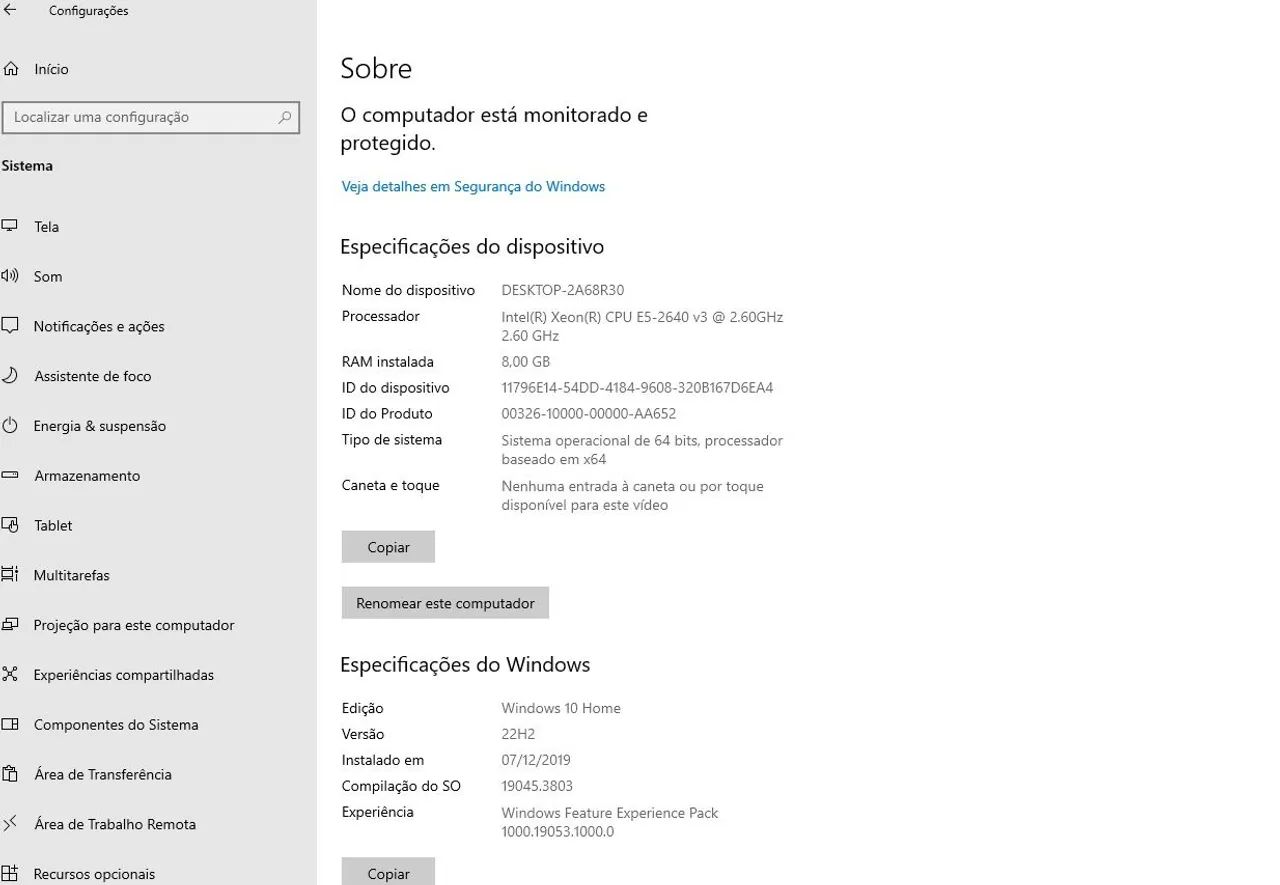
Task: Click the Tablet icon
Action: [10, 525]
